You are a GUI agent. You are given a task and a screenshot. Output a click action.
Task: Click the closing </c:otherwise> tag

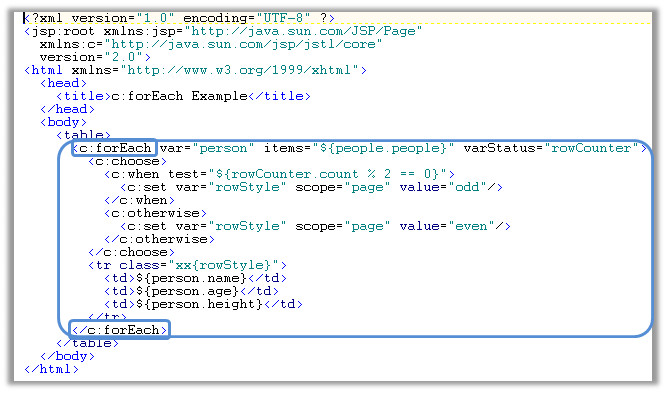pos(159,239)
